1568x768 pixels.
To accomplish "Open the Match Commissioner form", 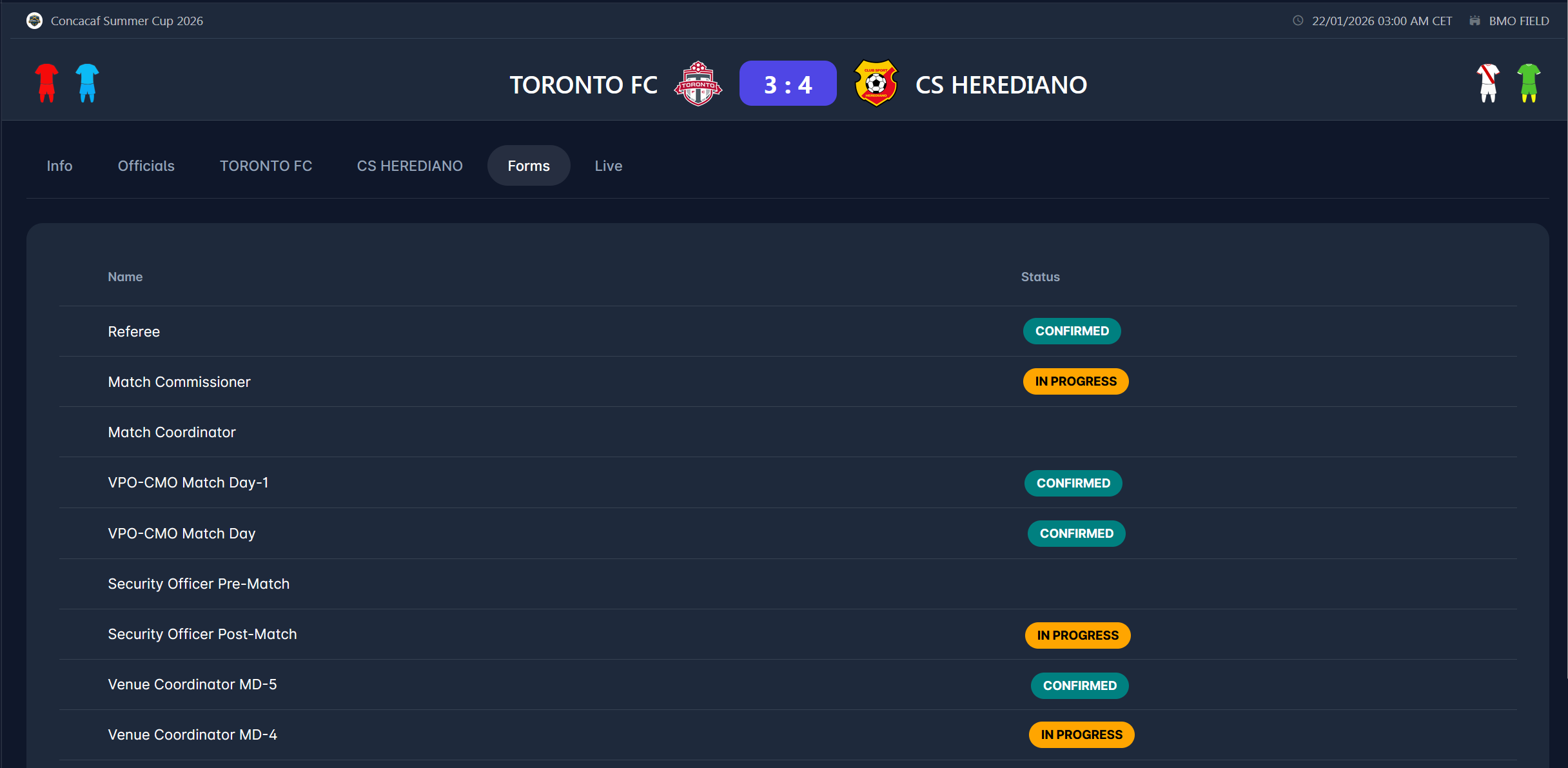I will [x=179, y=382].
